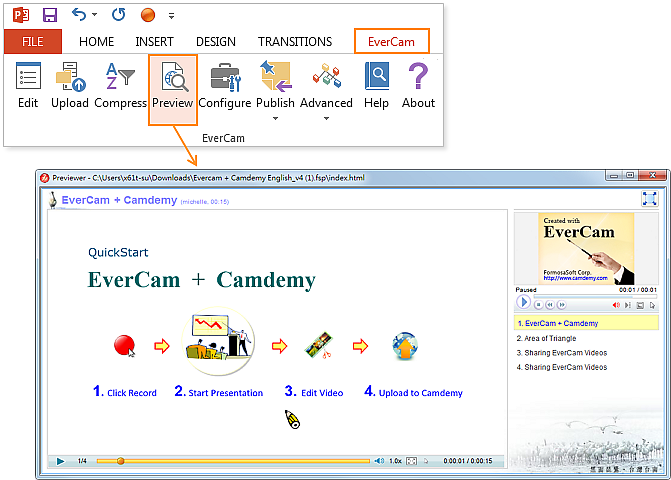Switch to the TRANSITIONS tab
Viewport: 671px width, 480px height.
point(295,41)
